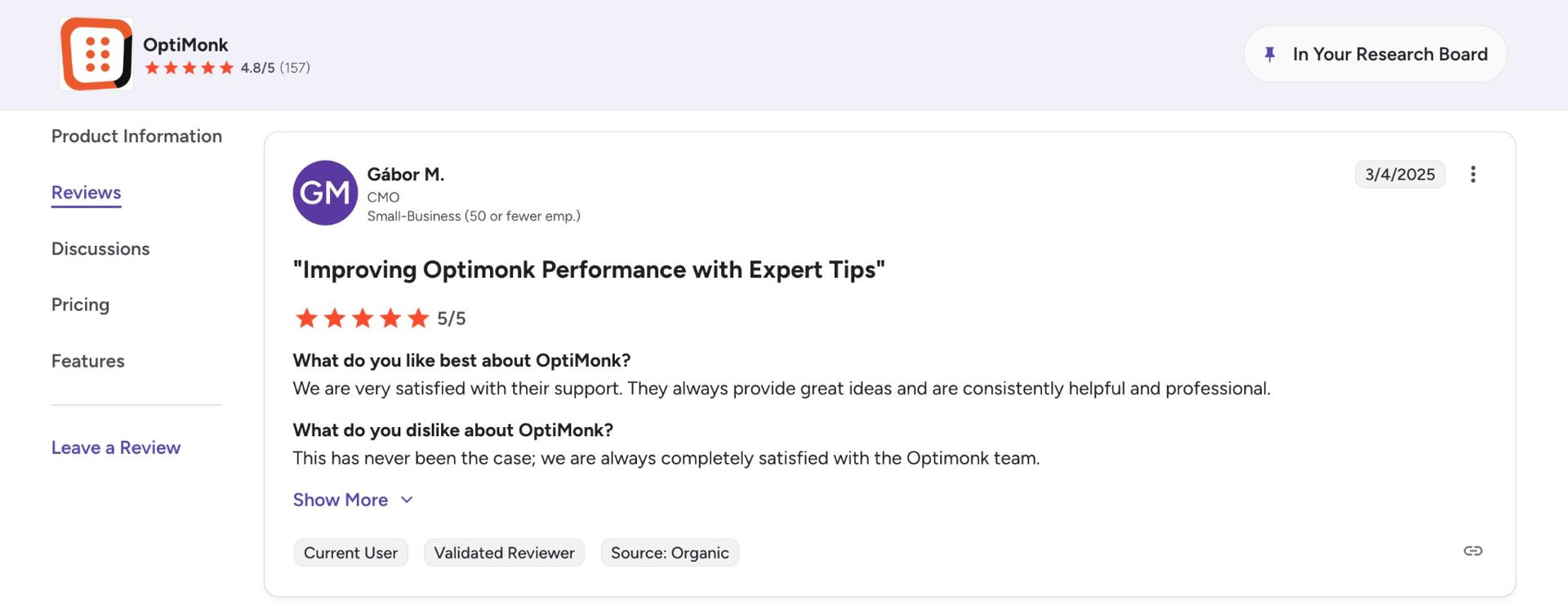Open the Discussions section
The image size is (1568, 610).
[100, 249]
